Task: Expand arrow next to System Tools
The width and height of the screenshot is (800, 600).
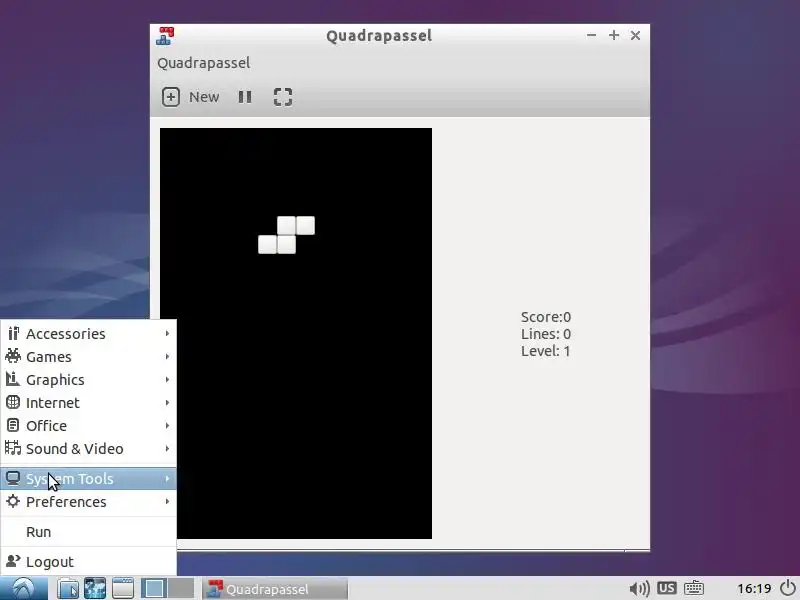Action: pos(167,479)
